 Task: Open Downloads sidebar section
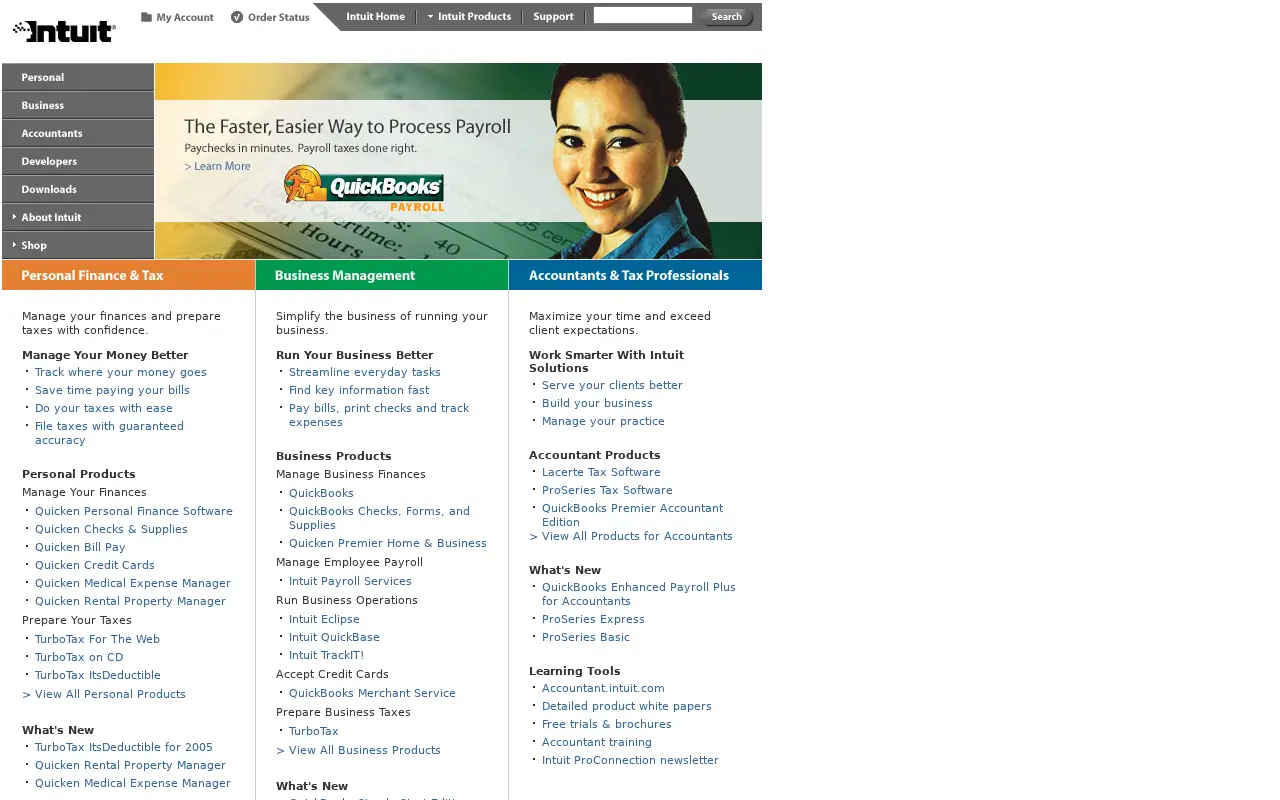pos(78,189)
